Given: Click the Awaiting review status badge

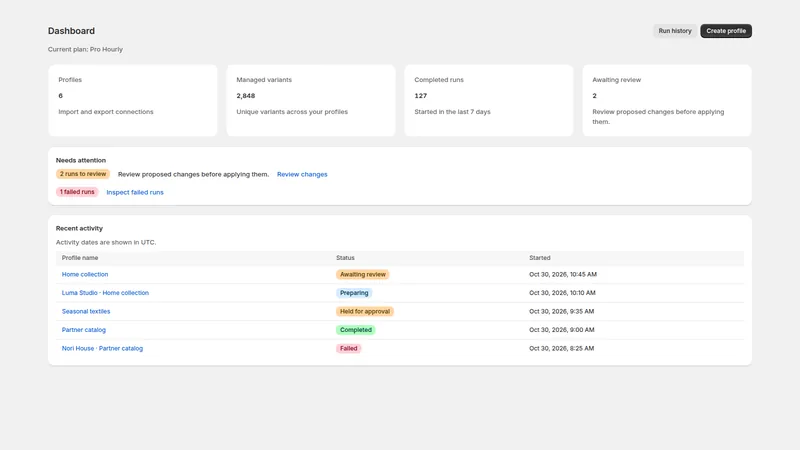Looking at the screenshot, I should pos(363,274).
